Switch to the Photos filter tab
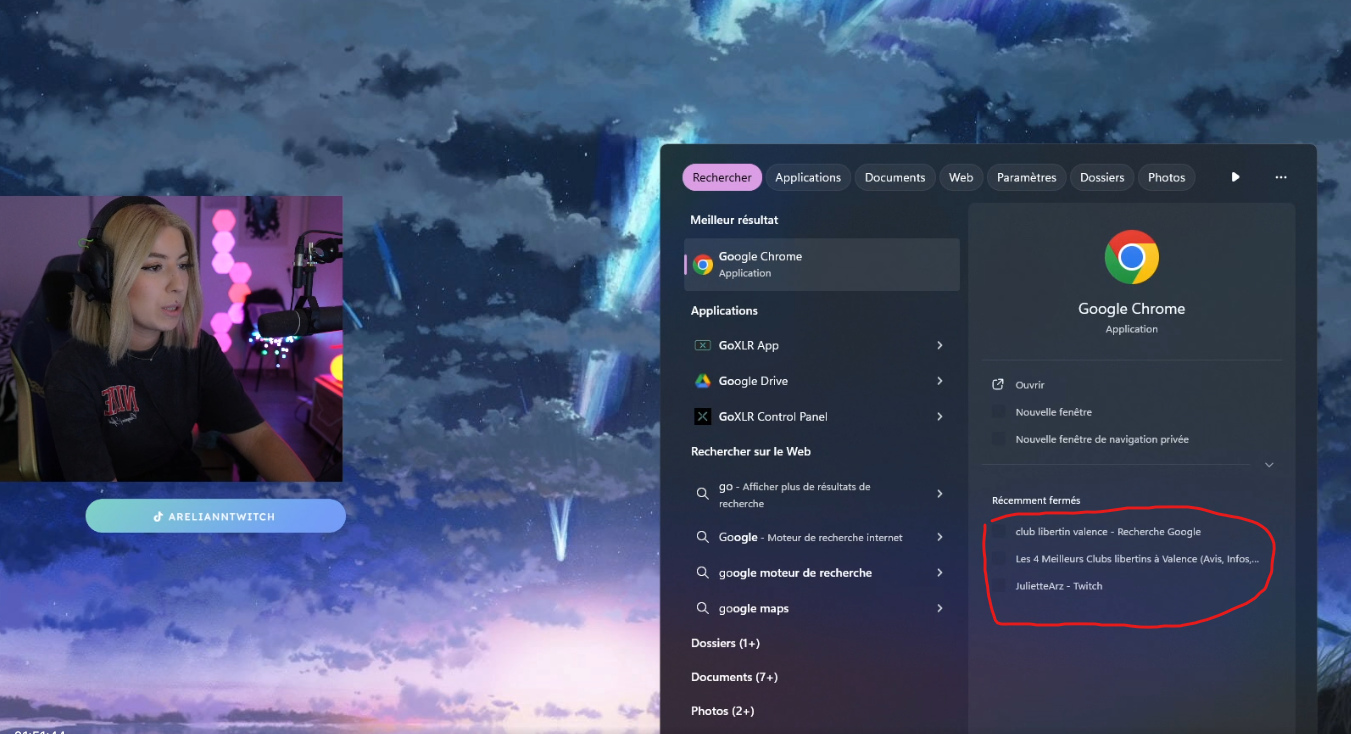The height and width of the screenshot is (734, 1351). point(1166,177)
